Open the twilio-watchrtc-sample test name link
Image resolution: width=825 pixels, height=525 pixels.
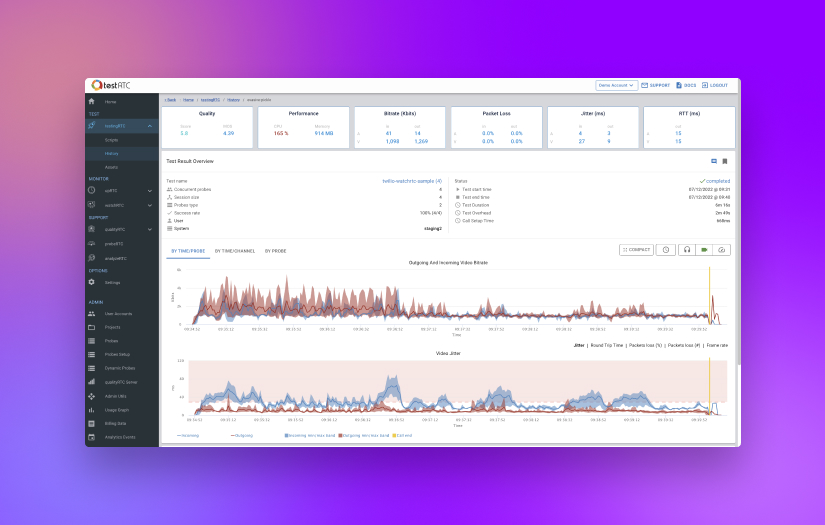pyautogui.click(x=412, y=181)
